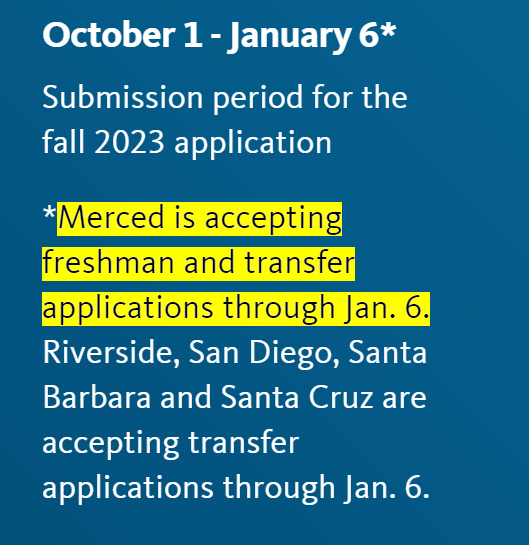Click the unhighlighted "accepting transfer" line

pyautogui.click(x=171, y=444)
